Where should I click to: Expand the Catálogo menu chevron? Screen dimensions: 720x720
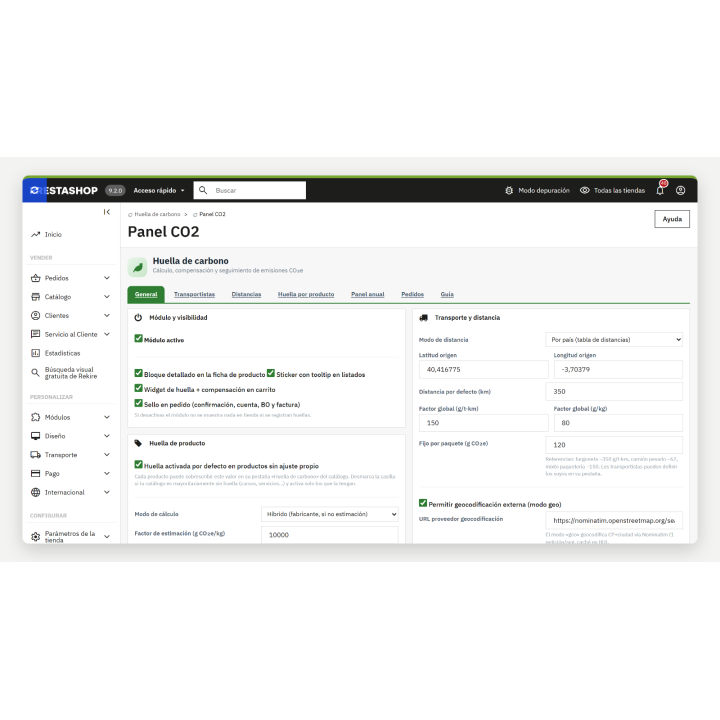click(x=107, y=297)
